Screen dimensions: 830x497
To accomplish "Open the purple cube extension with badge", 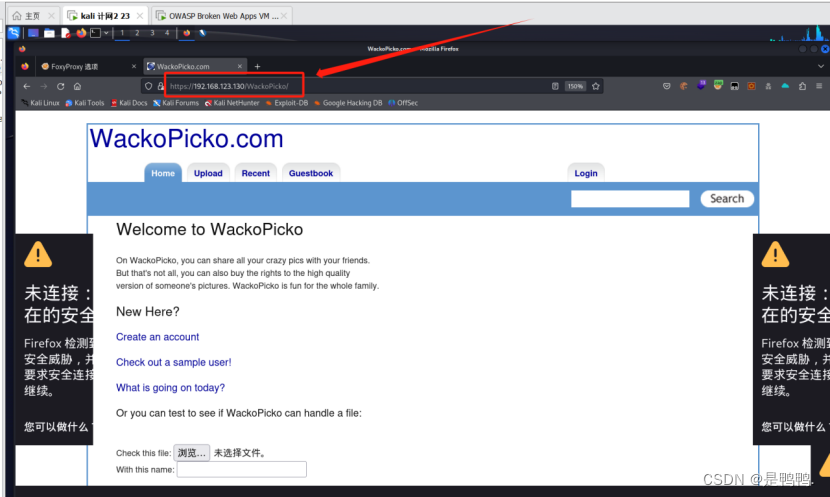I will (x=701, y=85).
